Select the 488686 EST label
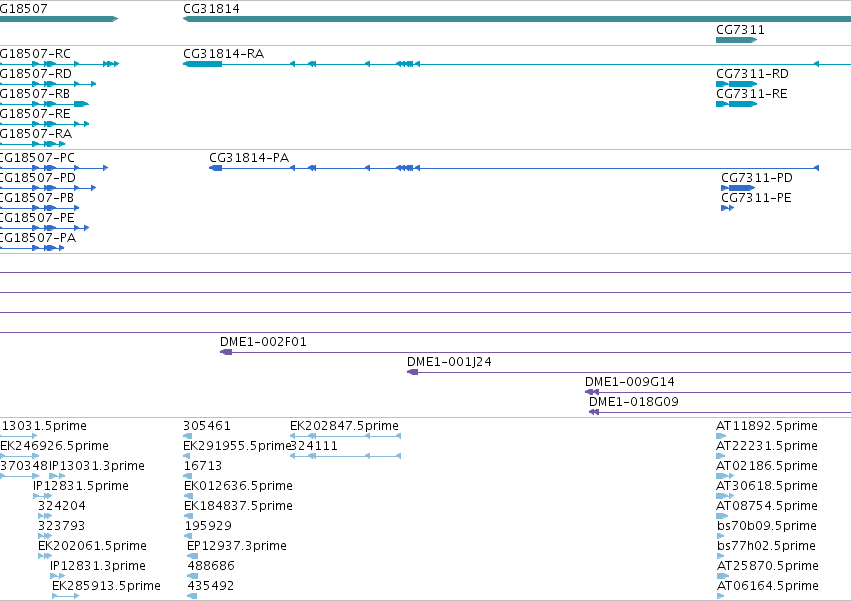This screenshot has width=851, height=601. click(x=211, y=566)
